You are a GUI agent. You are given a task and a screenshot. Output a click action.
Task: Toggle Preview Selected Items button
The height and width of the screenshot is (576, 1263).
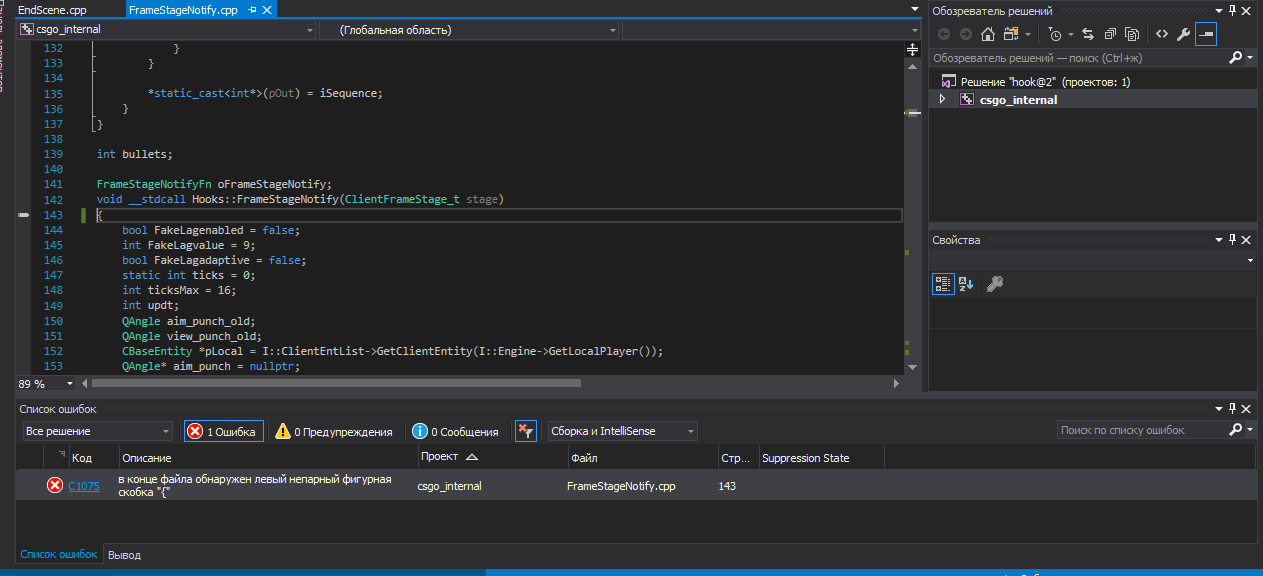coord(1206,34)
